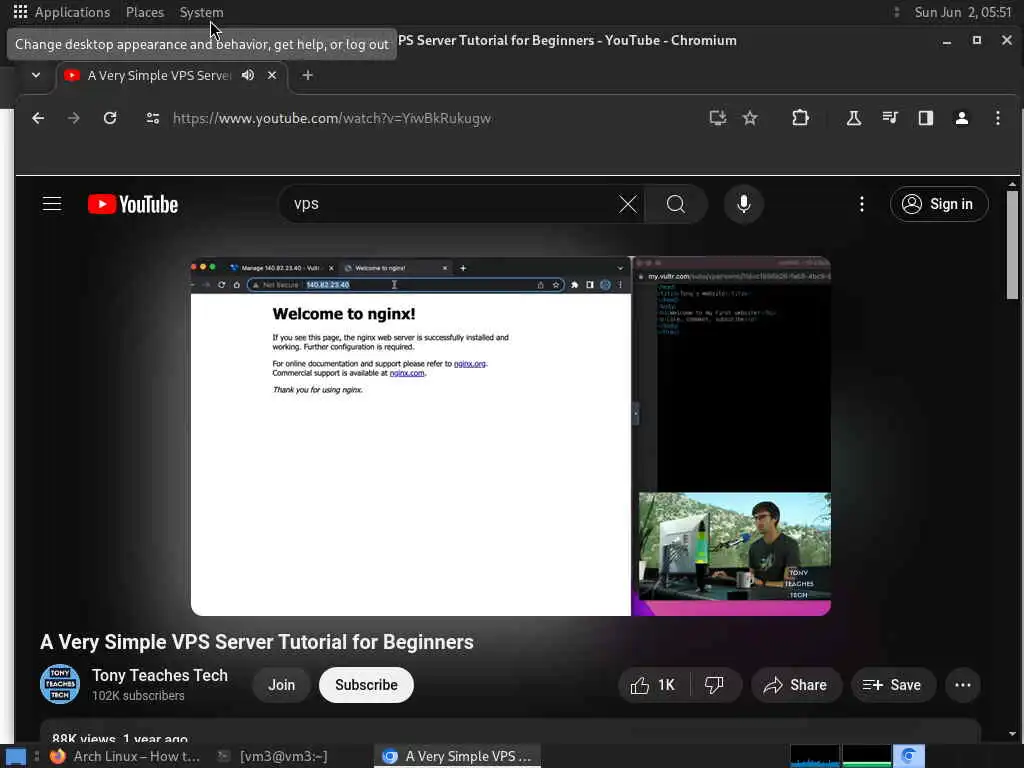1024x768 pixels.
Task: Go back to the previous page
Action: (x=38, y=118)
